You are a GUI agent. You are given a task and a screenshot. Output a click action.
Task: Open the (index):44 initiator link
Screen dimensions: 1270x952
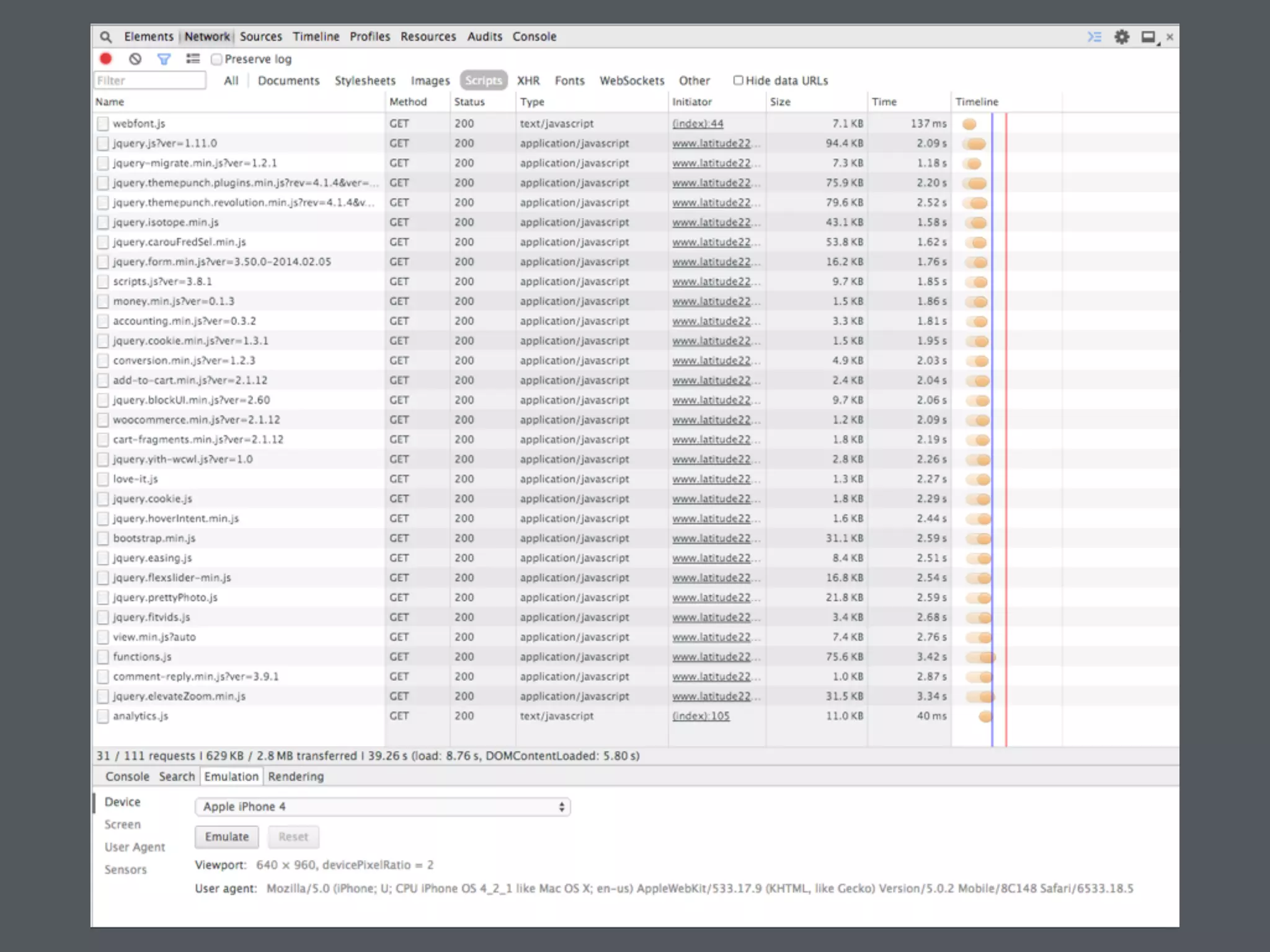pyautogui.click(x=698, y=124)
